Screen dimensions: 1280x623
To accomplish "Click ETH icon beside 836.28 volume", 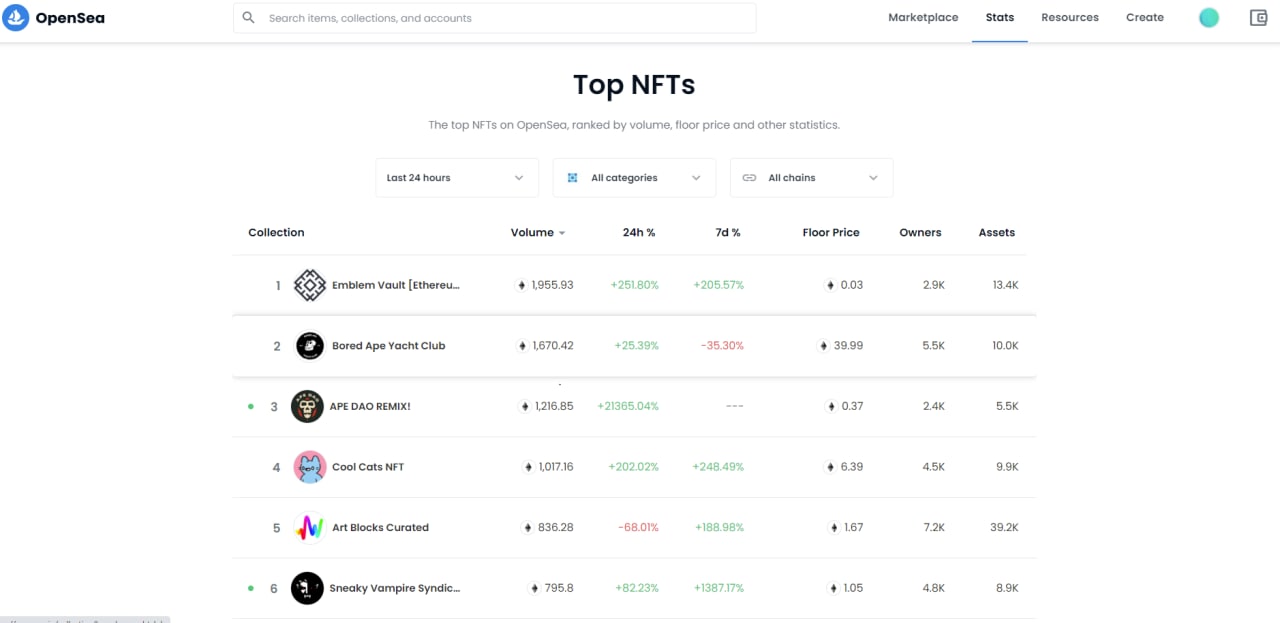I will (527, 528).
